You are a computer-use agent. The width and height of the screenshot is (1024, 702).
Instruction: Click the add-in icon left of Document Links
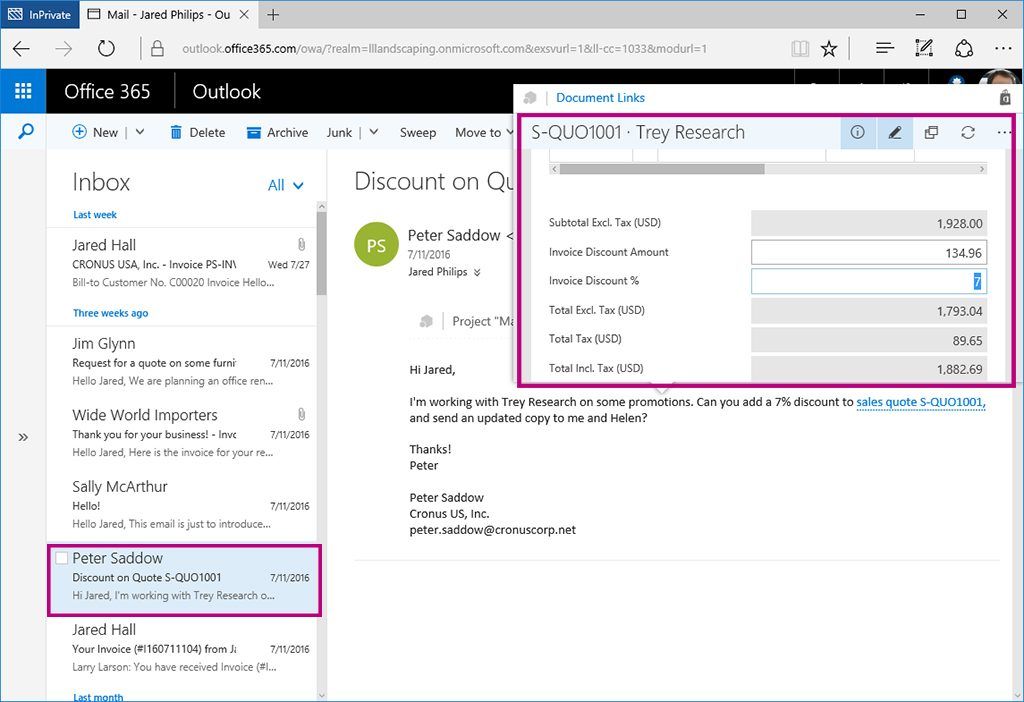(530, 98)
